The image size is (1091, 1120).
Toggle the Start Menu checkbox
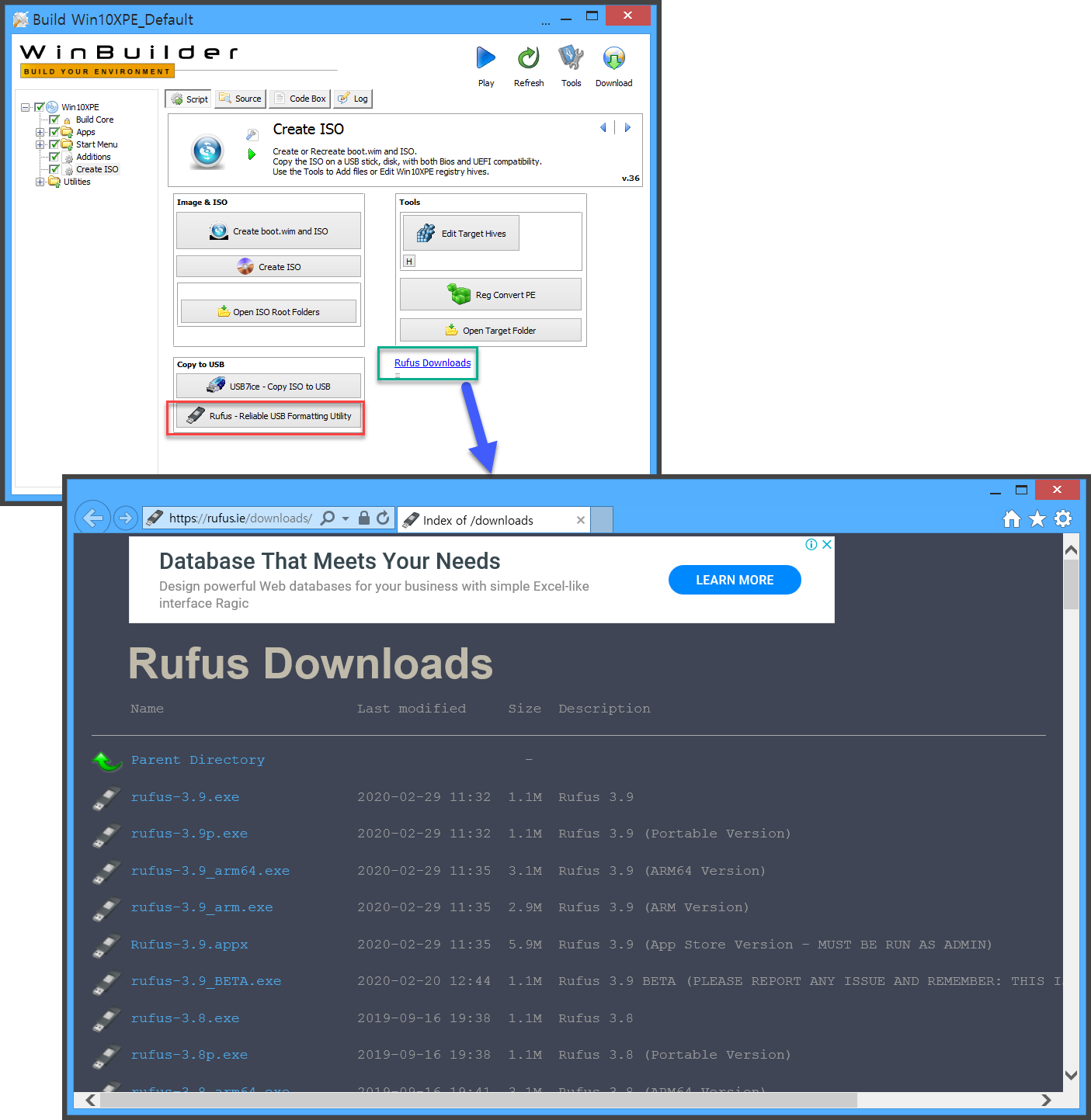54,144
